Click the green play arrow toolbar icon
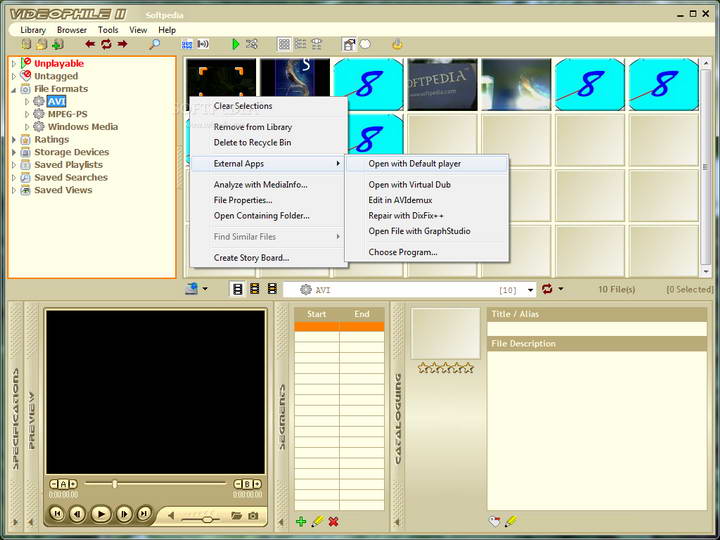Image resolution: width=720 pixels, height=540 pixels. coord(235,44)
